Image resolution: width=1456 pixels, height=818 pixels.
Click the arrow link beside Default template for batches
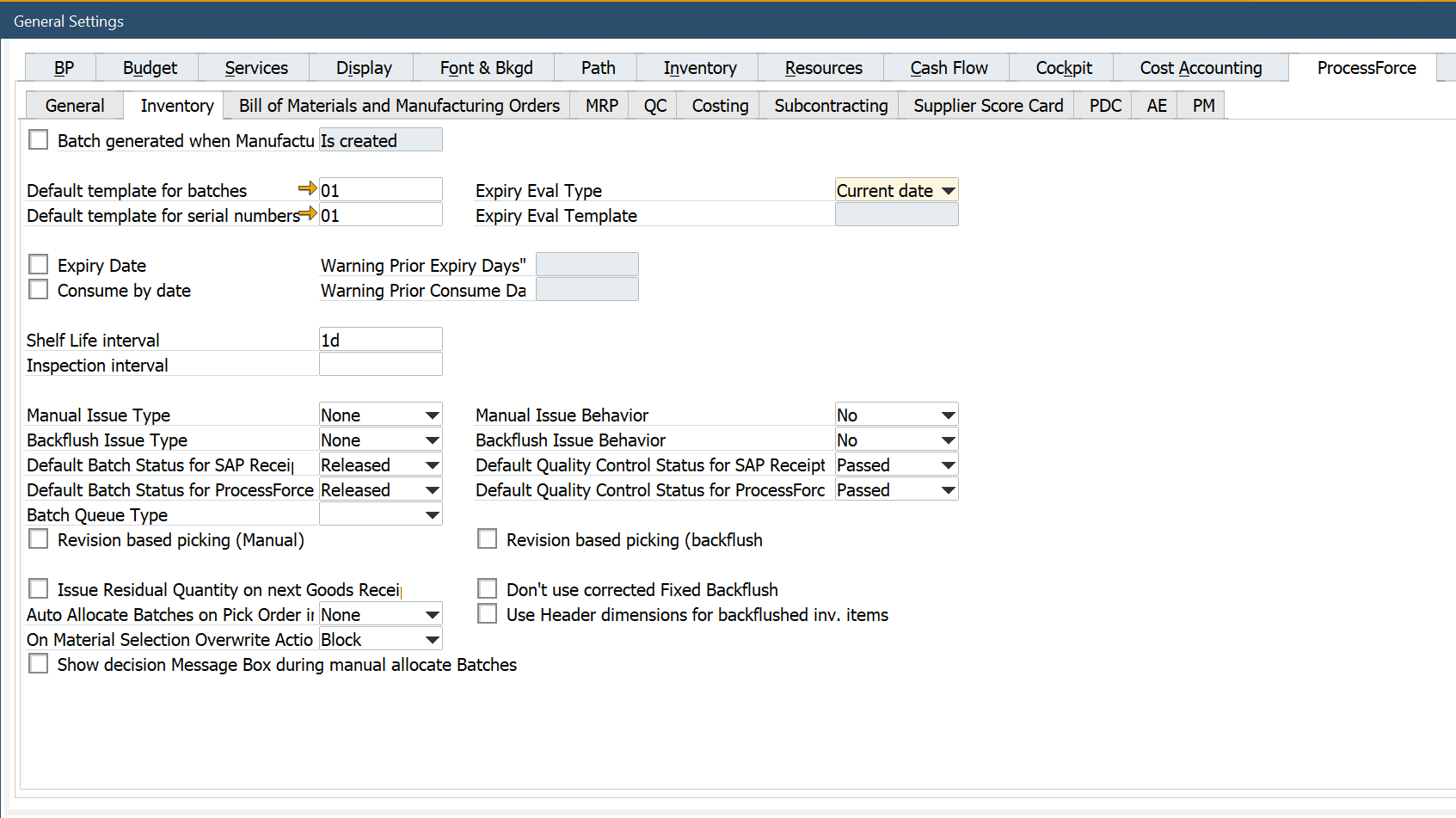[306, 189]
